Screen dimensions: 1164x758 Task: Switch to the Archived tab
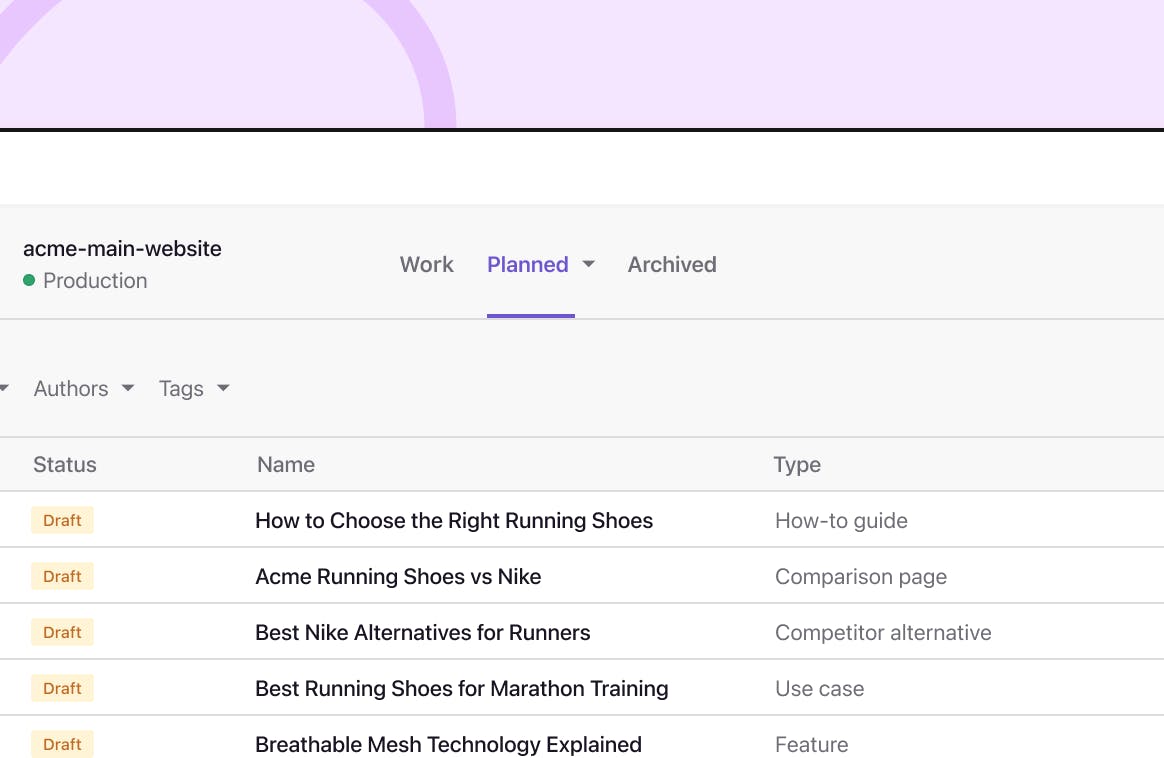pos(672,264)
